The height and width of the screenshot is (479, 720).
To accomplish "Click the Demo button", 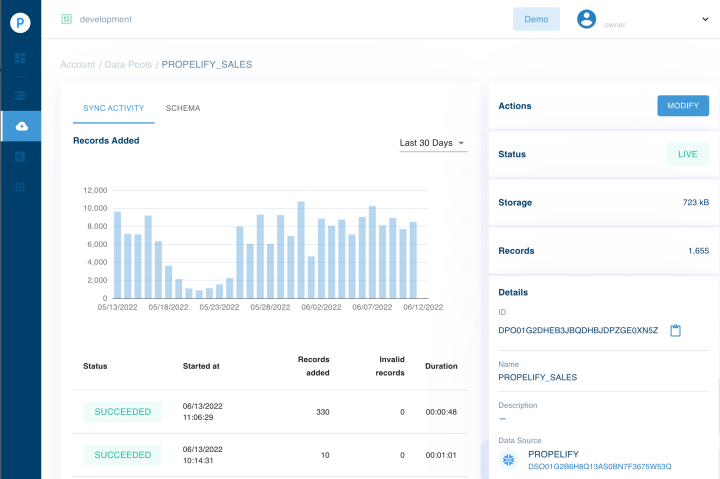I will click(536, 19).
